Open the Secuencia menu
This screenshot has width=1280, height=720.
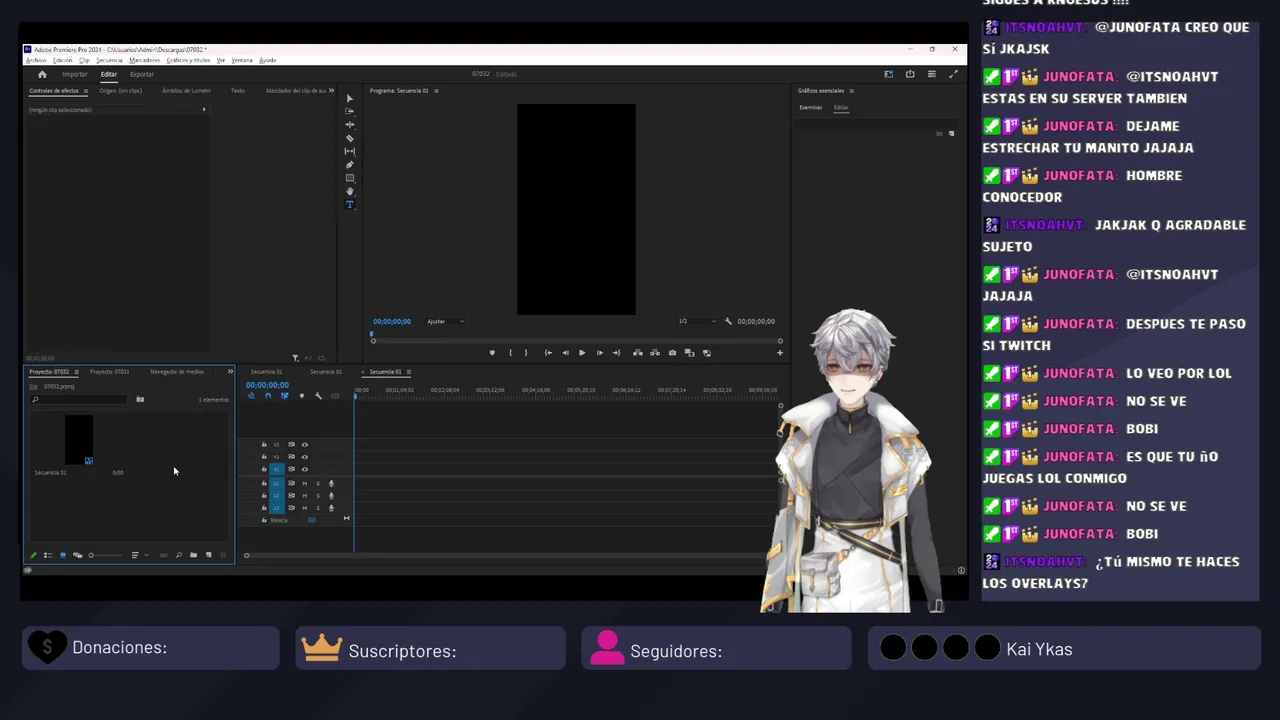(109, 60)
